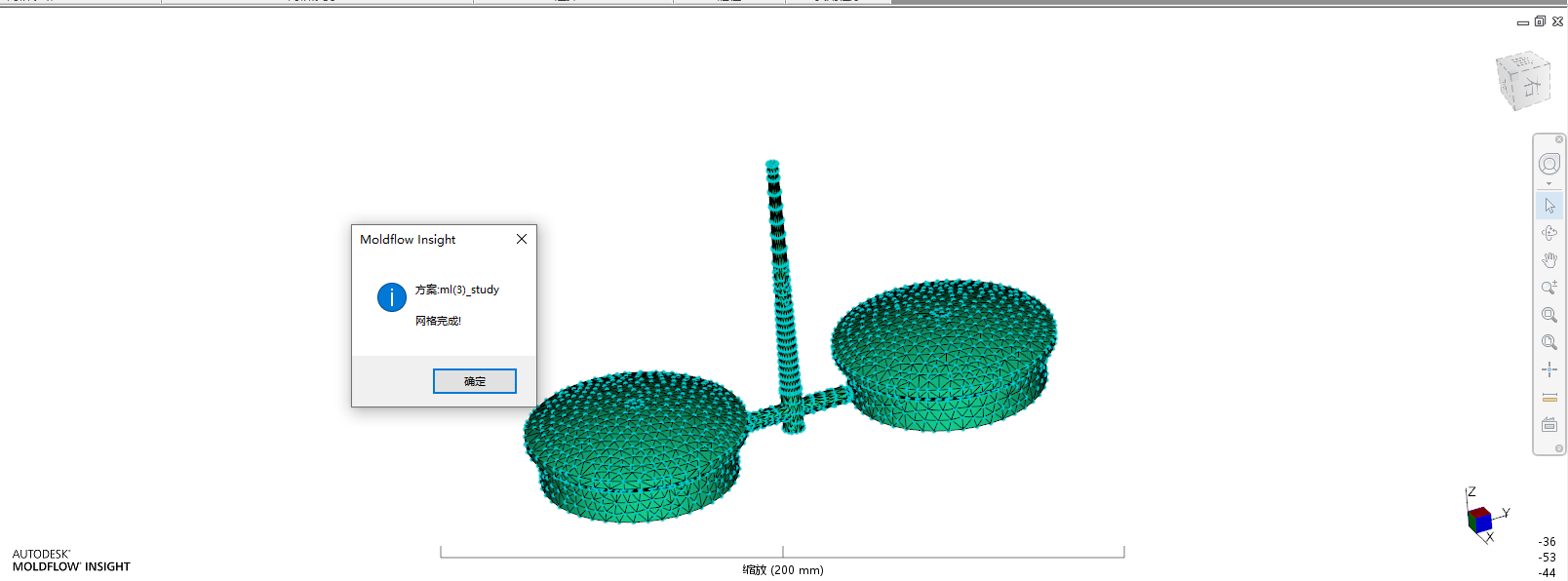
Task: Restore the document view window
Action: pos(1540,21)
